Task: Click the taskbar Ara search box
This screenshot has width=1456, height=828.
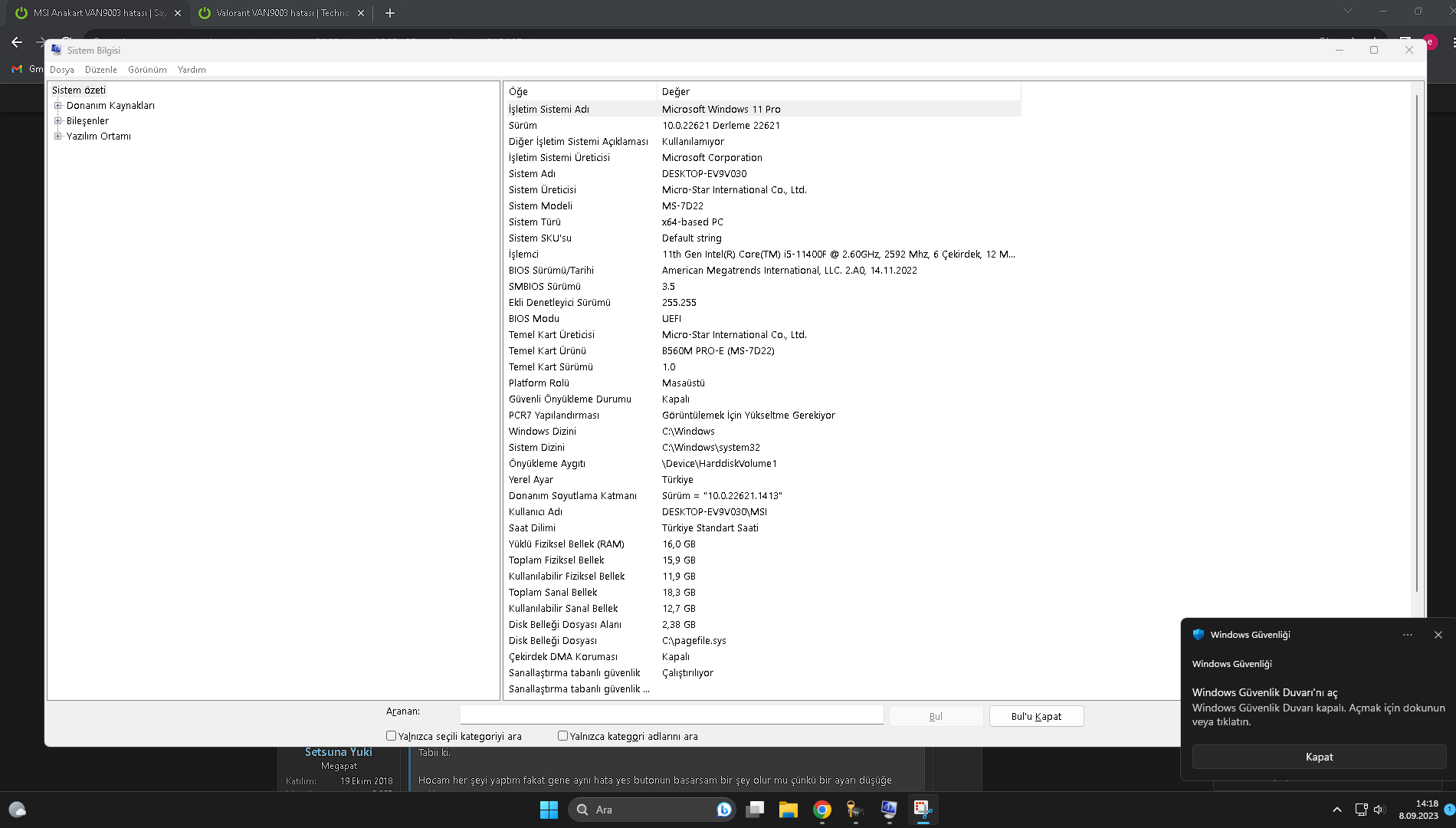Action: [x=651, y=810]
